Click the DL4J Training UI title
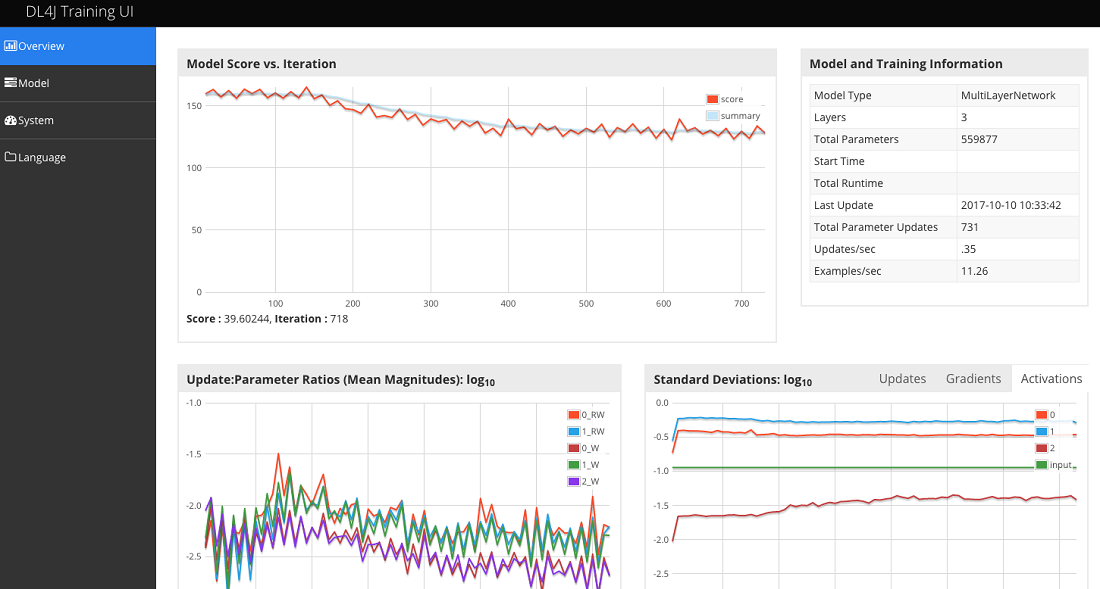This screenshot has height=589, width=1100. coord(79,12)
